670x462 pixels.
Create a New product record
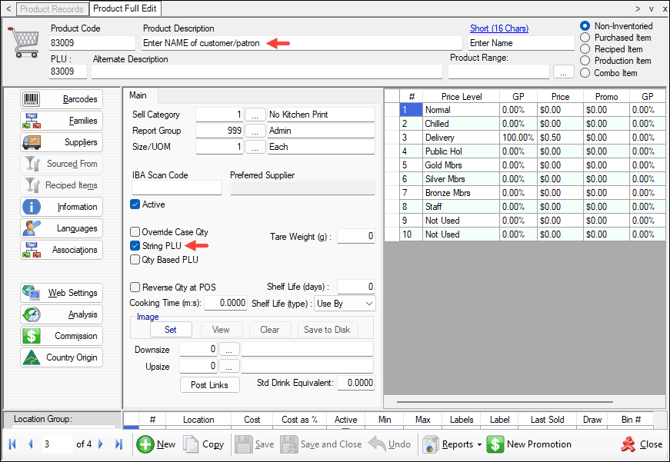(156, 444)
